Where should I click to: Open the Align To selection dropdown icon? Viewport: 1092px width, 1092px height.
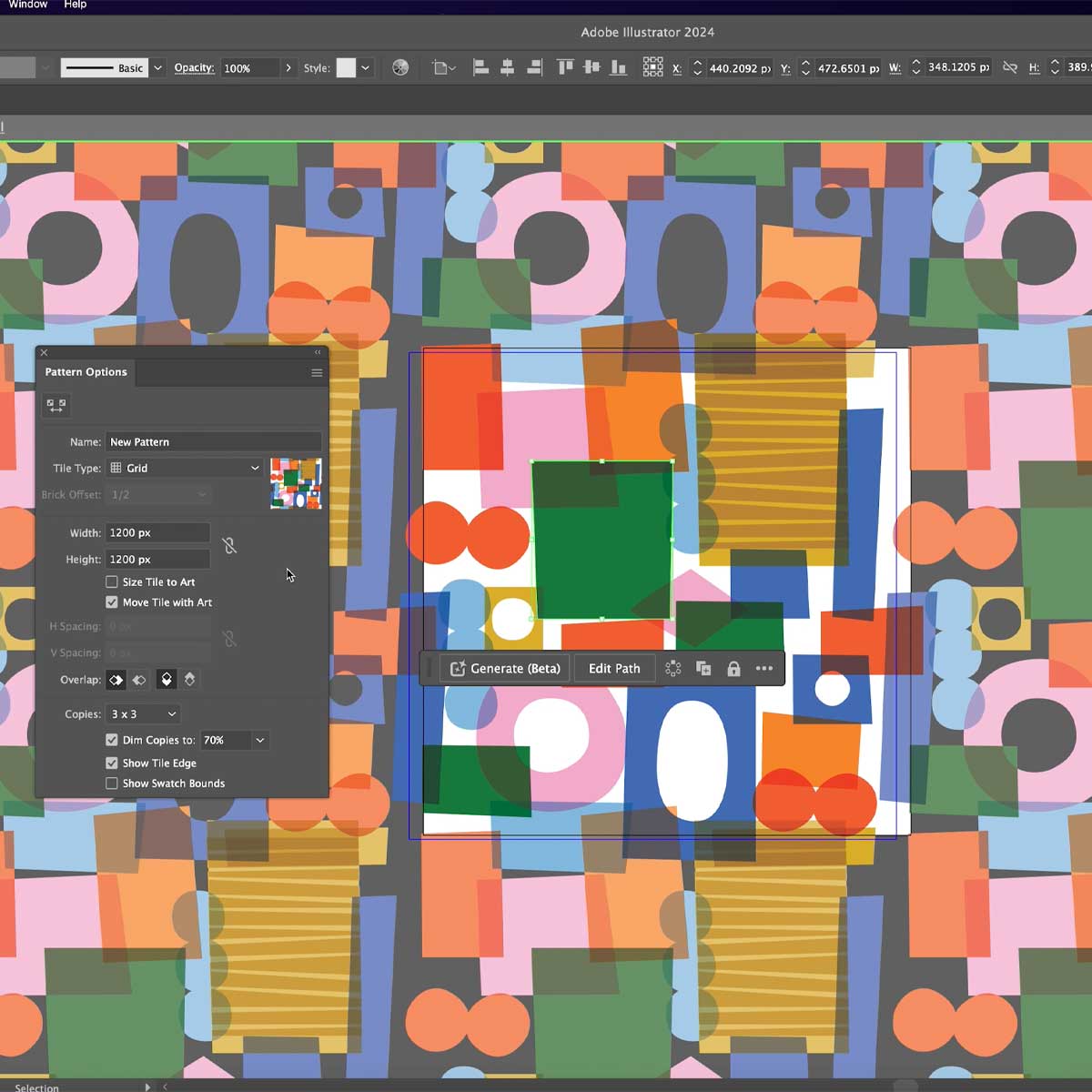click(444, 67)
